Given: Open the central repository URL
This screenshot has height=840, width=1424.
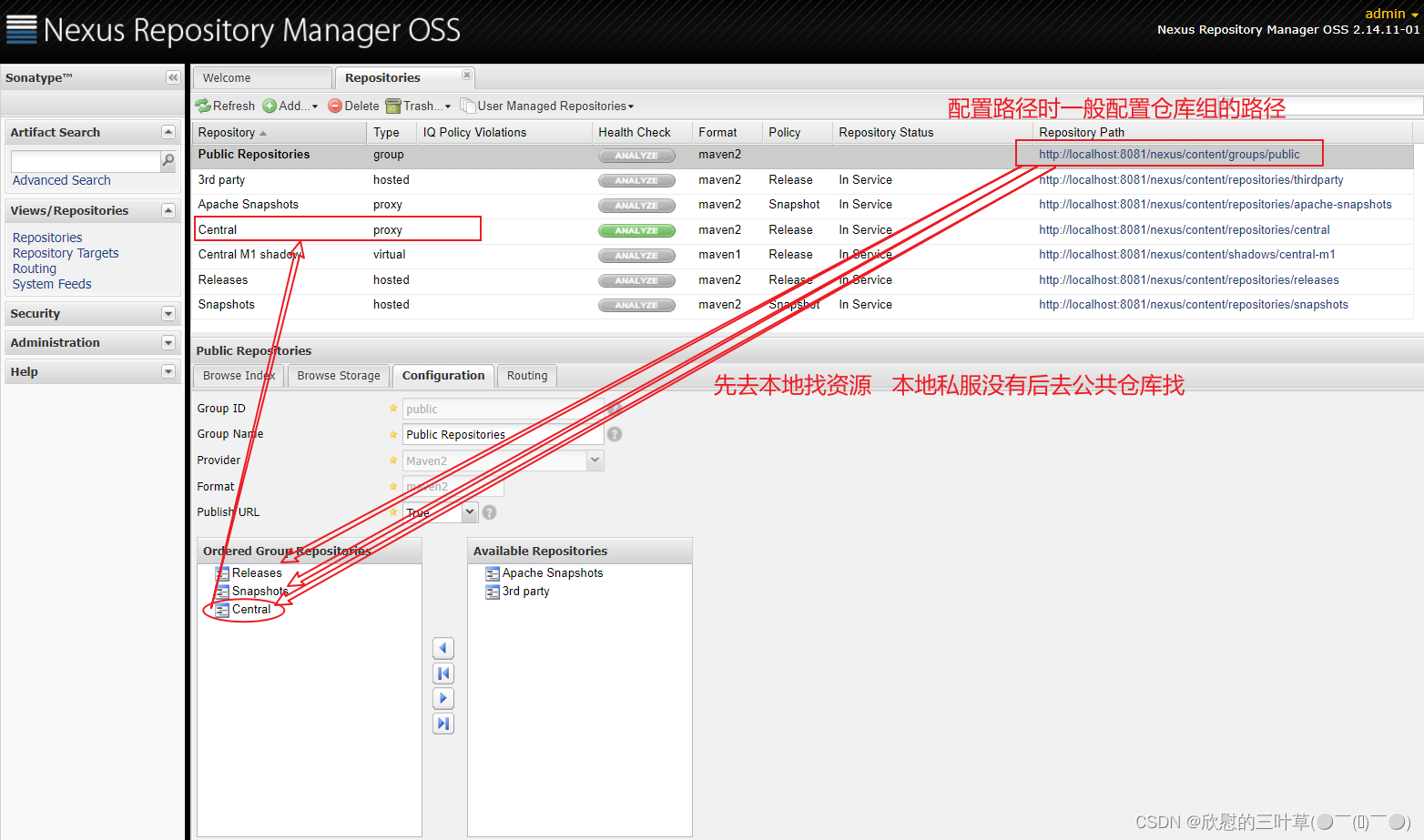Looking at the screenshot, I should [x=1184, y=230].
